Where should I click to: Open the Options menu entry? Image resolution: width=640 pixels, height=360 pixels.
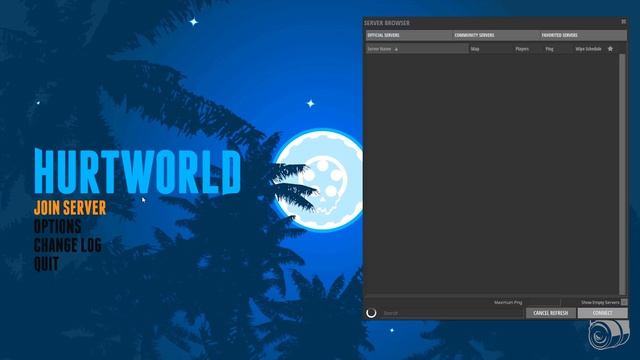58,227
